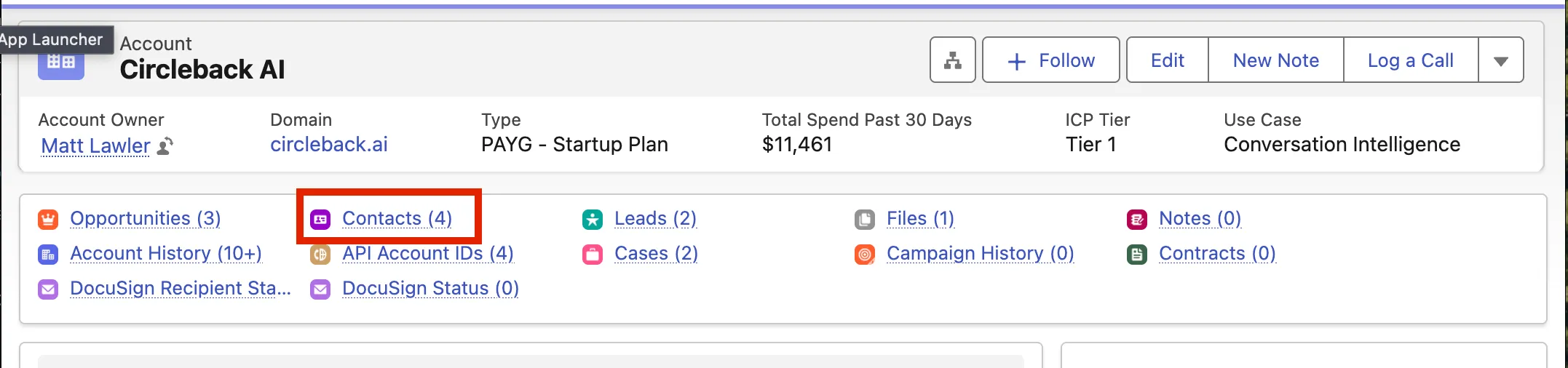Screen dimensions: 1568x368
Task: Click the orange Opportunities crown icon
Action: (x=48, y=219)
